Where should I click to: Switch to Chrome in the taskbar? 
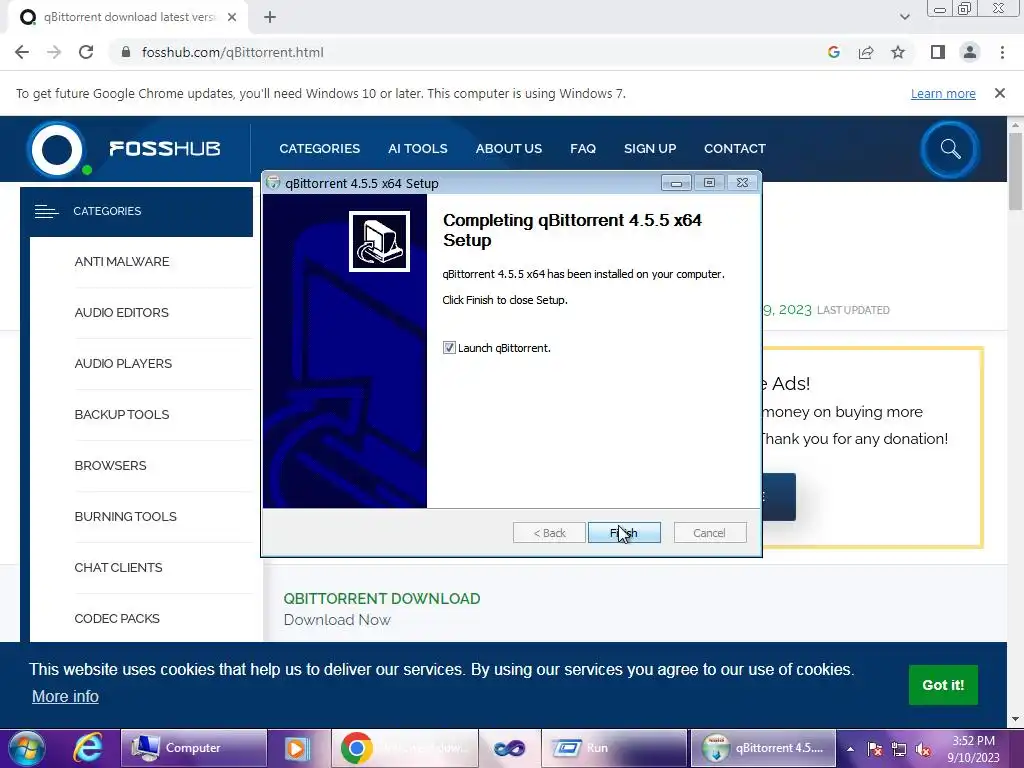pos(405,748)
